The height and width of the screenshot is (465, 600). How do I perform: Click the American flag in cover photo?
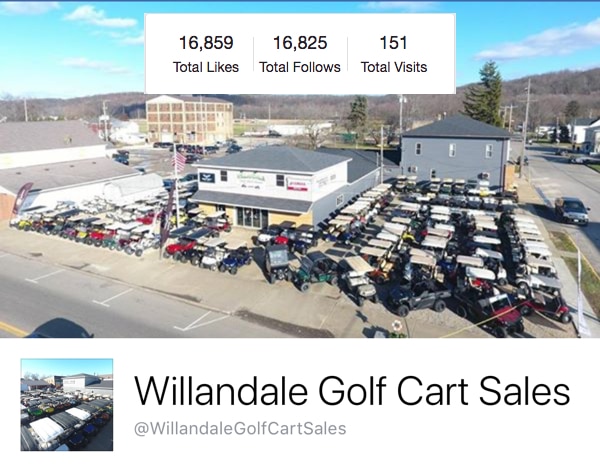[x=179, y=161]
